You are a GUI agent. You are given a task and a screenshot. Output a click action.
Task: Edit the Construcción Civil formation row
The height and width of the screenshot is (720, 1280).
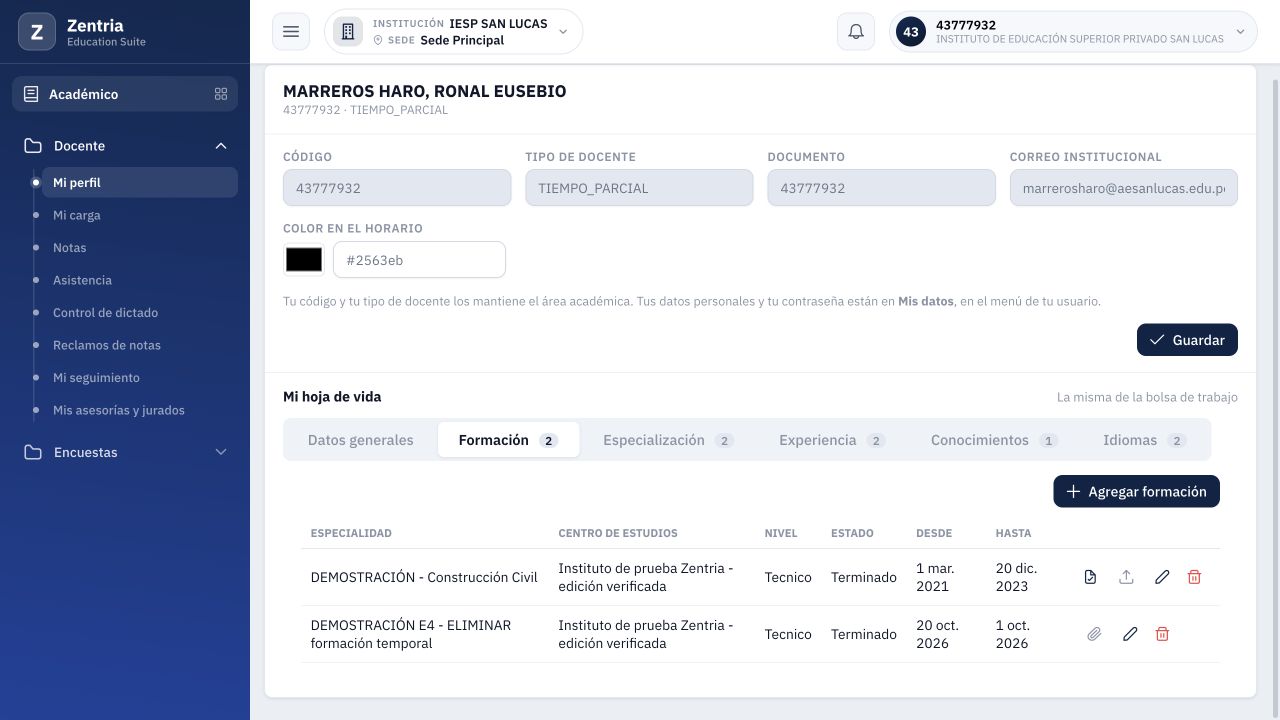[1162, 577]
